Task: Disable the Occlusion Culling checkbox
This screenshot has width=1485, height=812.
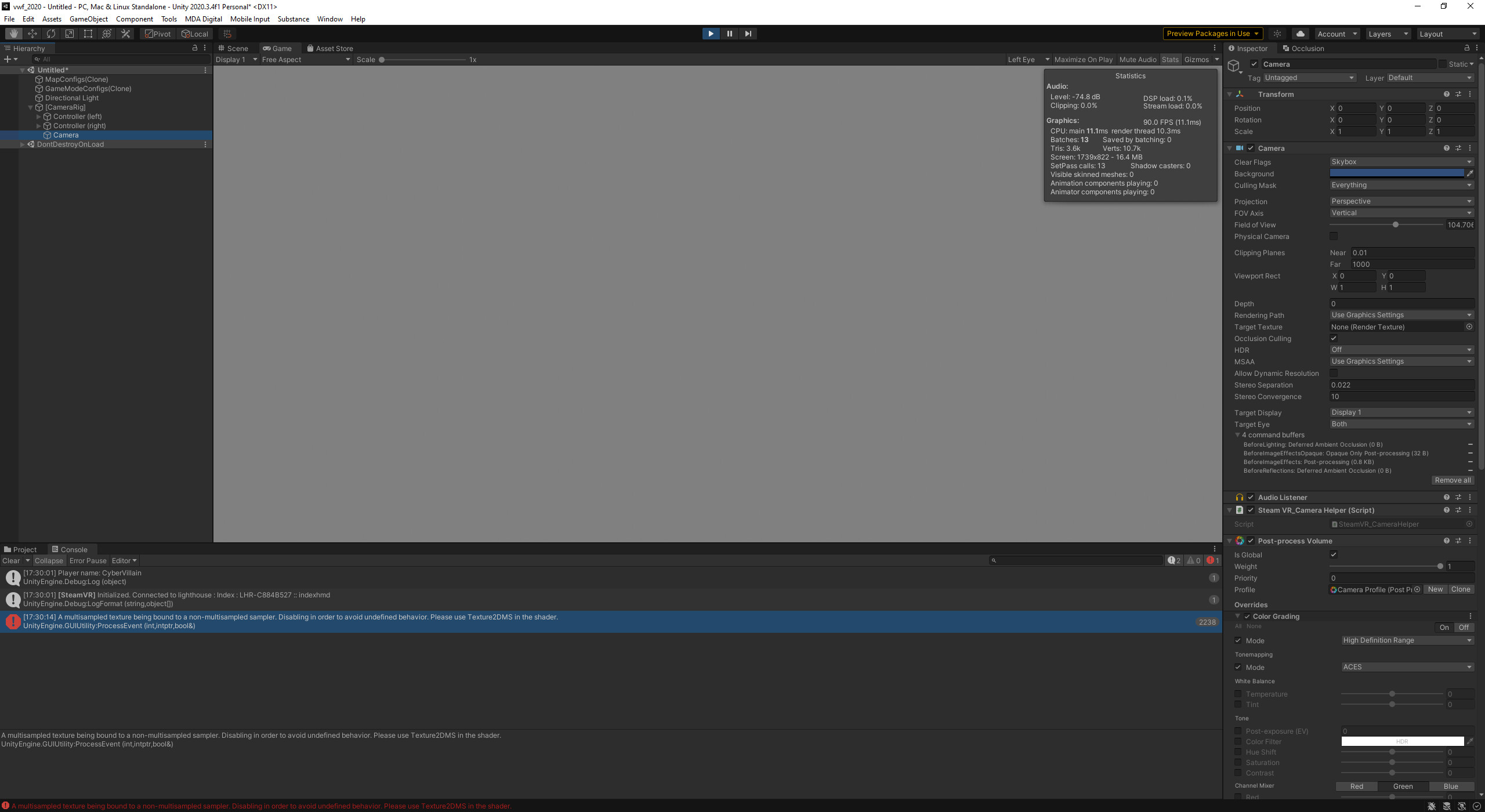Action: coord(1334,338)
